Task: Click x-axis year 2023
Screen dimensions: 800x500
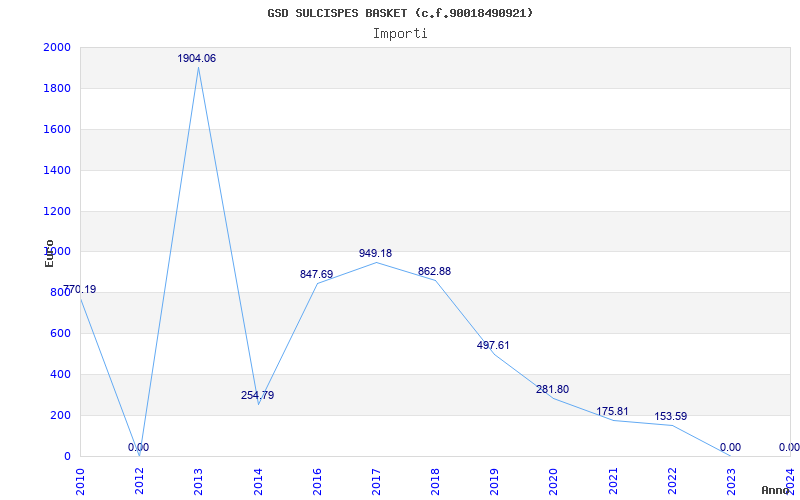Action: [x=731, y=483]
